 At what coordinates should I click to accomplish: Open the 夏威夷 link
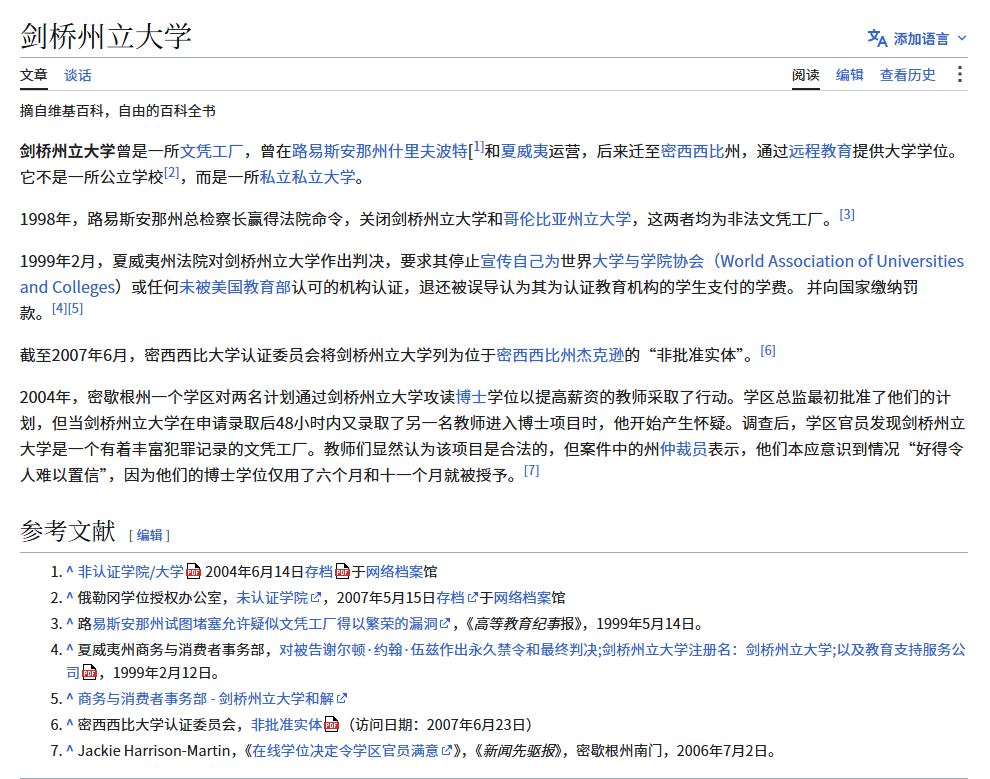(524, 152)
